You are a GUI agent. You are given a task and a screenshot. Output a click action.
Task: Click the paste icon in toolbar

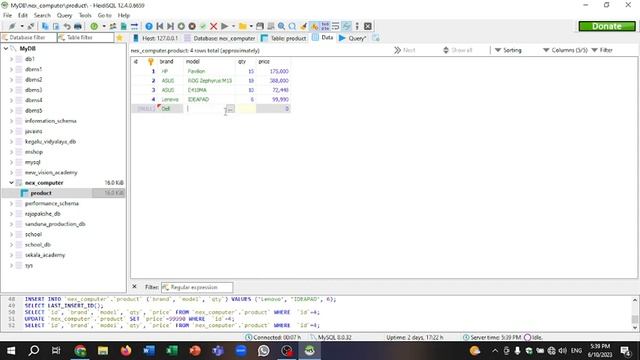point(56,26)
